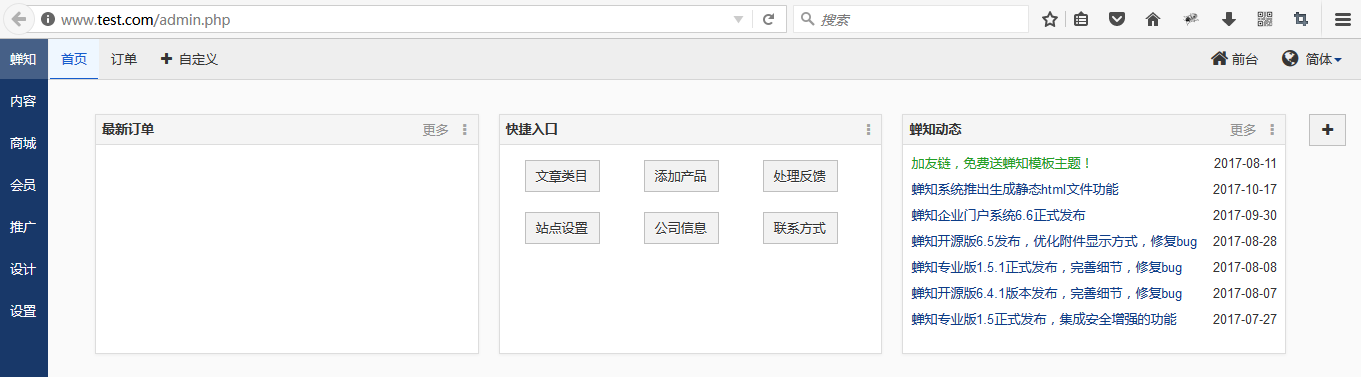Click the crop screenshot icon in the toolbar
1361x377 pixels.
1301,19
